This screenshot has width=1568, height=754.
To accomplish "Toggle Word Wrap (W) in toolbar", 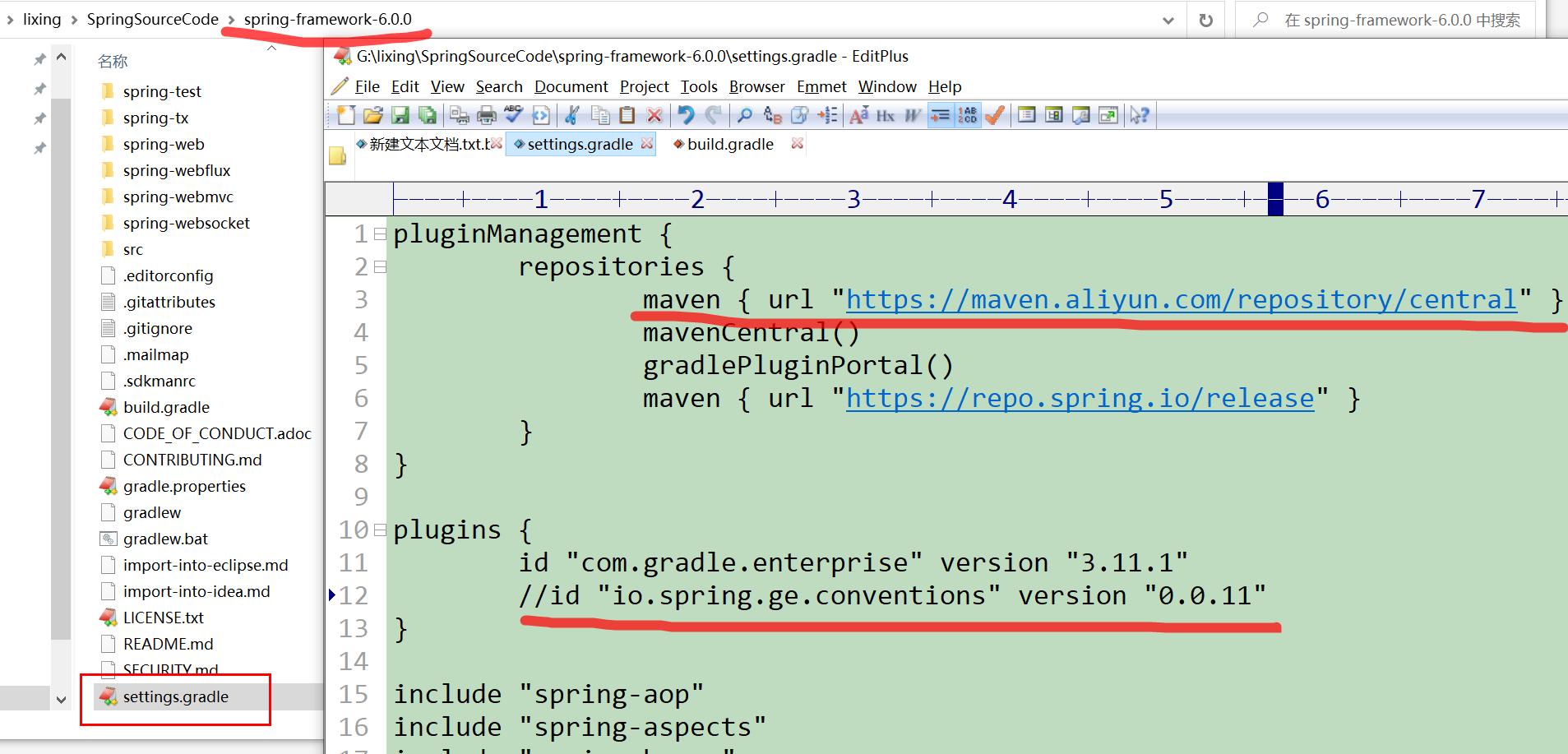I will pyautogui.click(x=913, y=115).
